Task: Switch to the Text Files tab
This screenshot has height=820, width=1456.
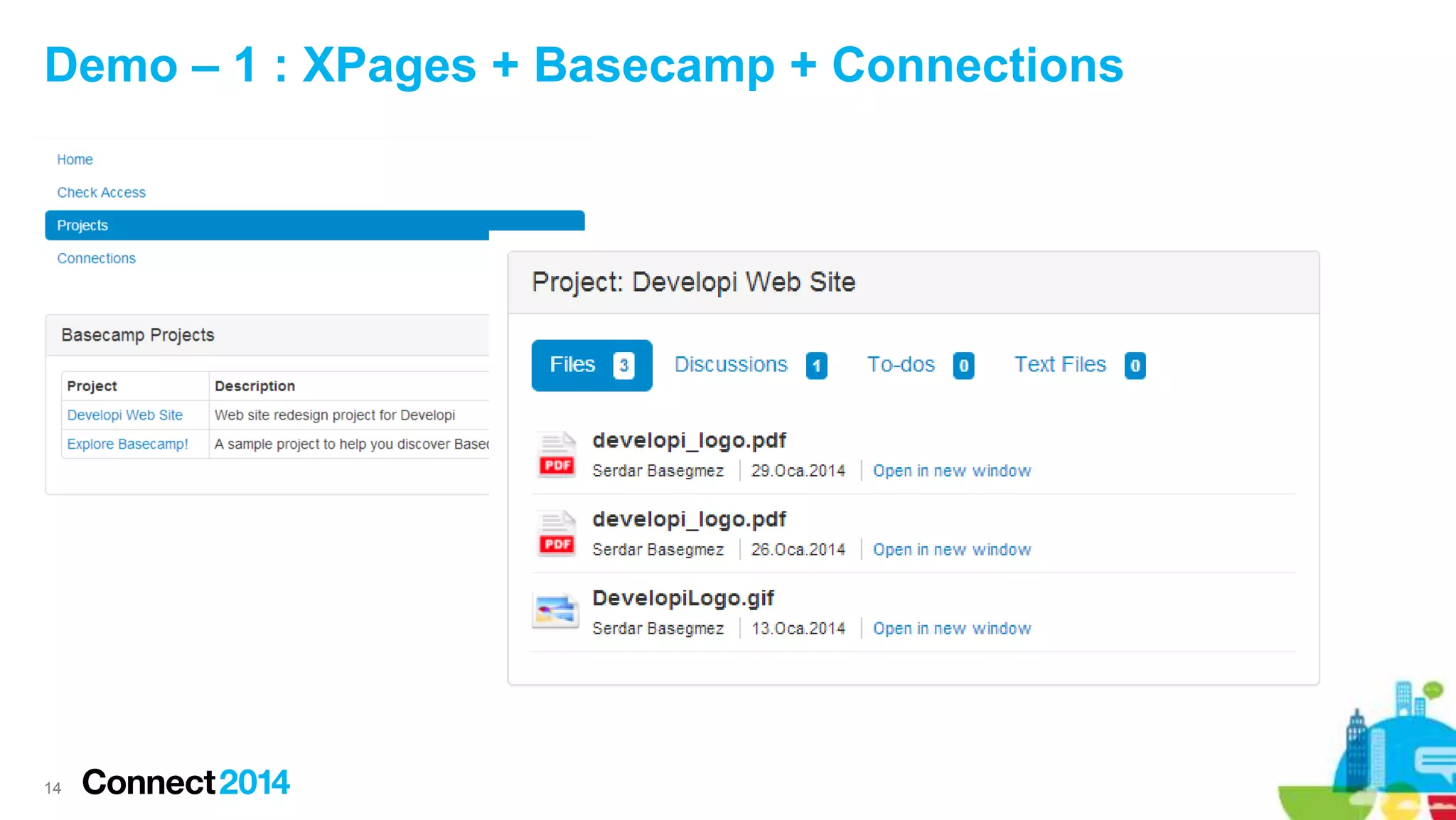Action: [1079, 365]
